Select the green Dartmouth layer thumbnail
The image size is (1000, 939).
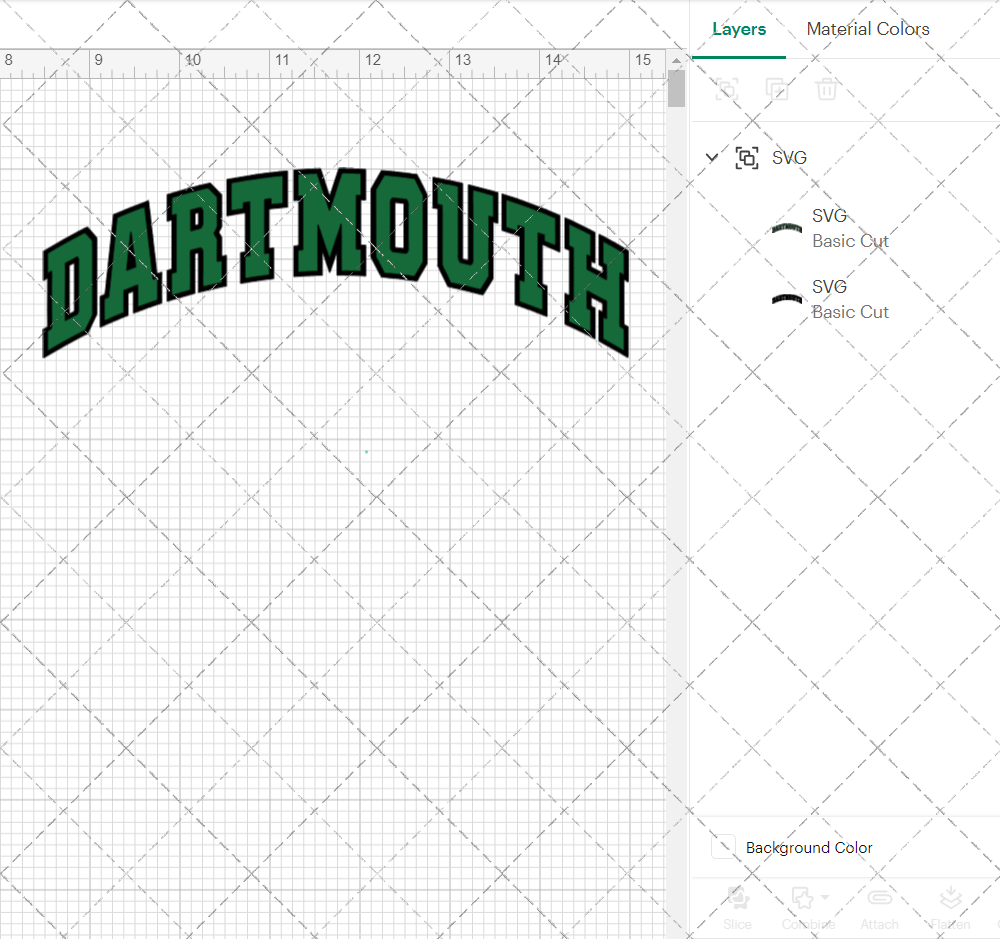point(786,228)
